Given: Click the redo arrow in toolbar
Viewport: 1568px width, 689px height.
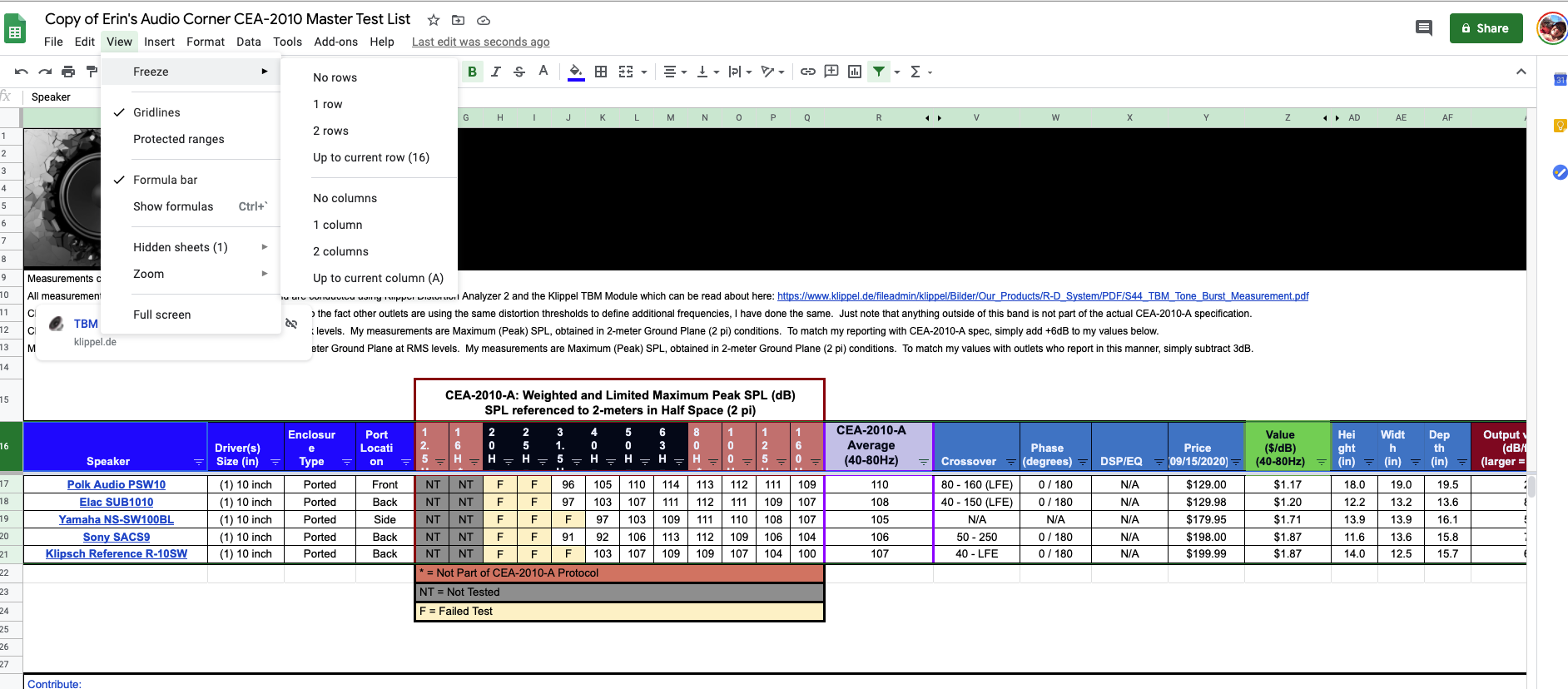Looking at the screenshot, I should tap(45, 72).
